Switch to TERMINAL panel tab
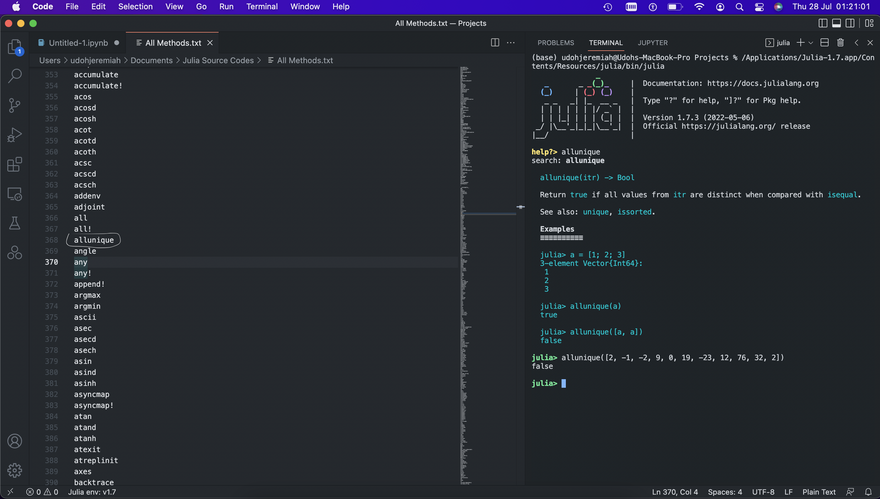This screenshot has height=499, width=880. click(606, 43)
